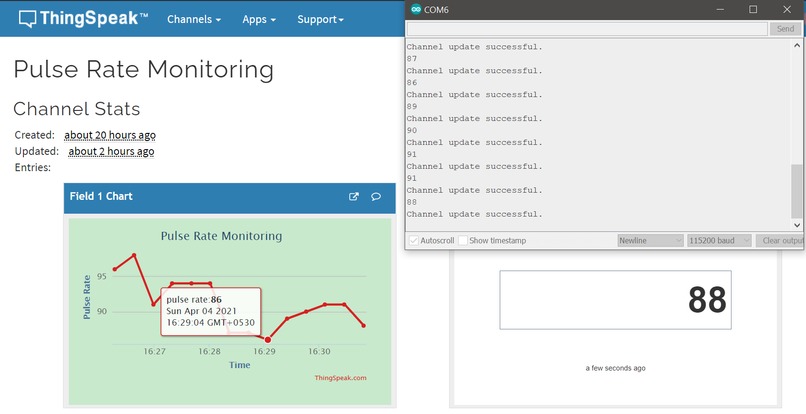Click the 'Channel Stats' heading
Screen dimensions: 806x414
[77, 109]
